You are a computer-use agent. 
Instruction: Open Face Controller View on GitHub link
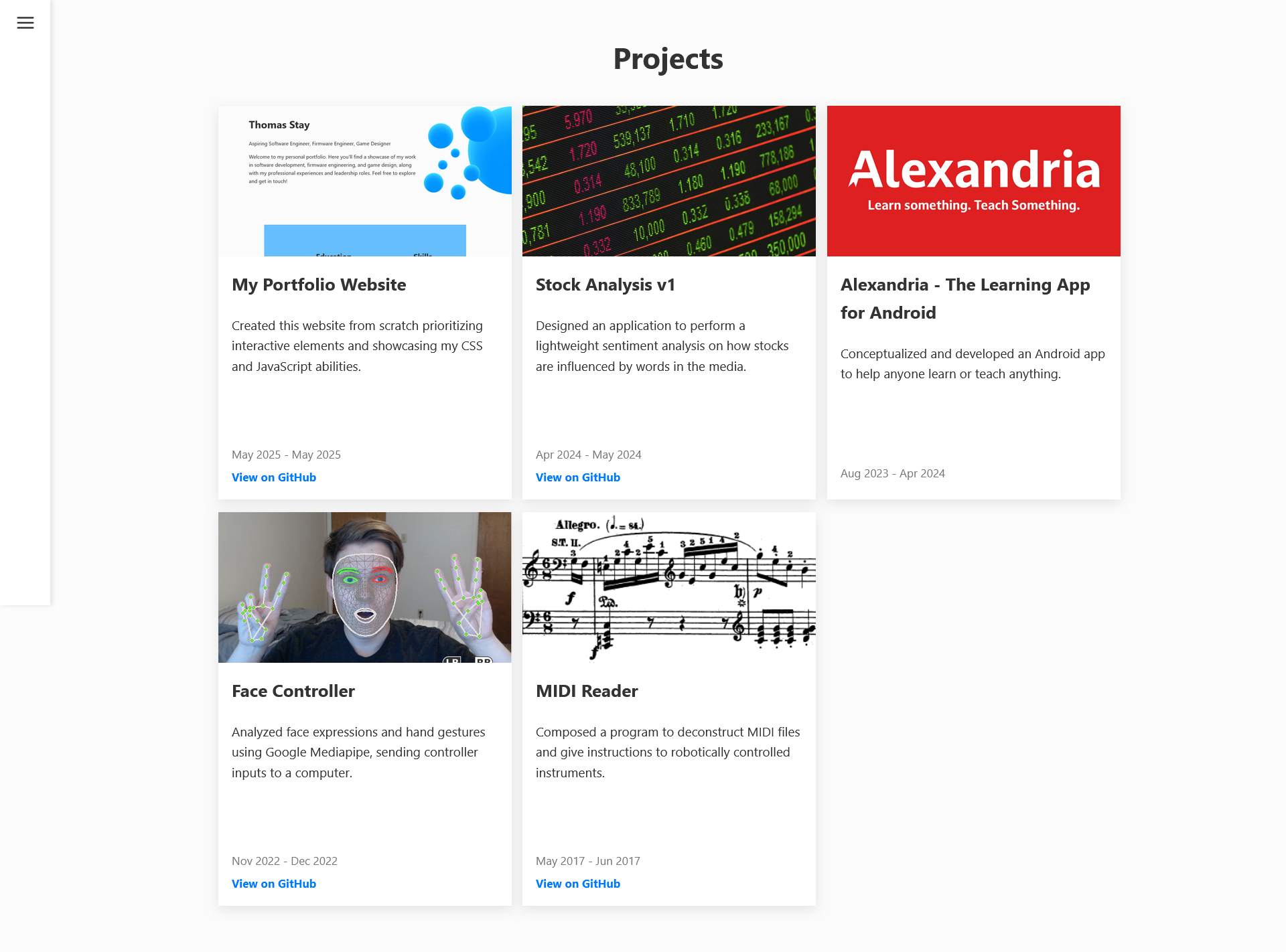(274, 884)
